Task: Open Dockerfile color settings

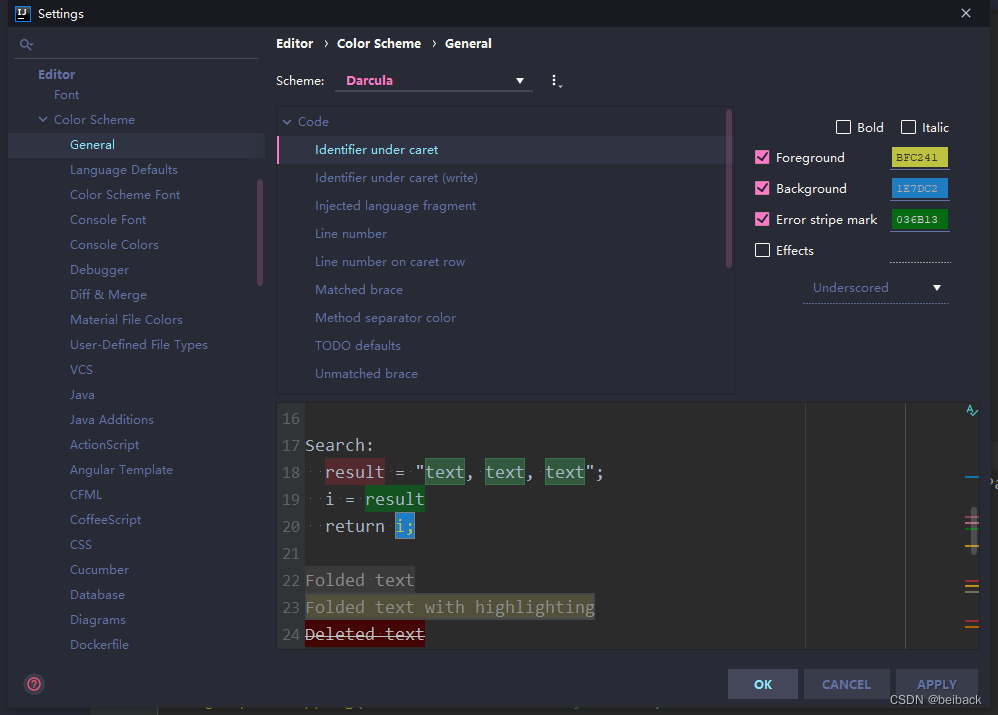Action: coord(99,644)
